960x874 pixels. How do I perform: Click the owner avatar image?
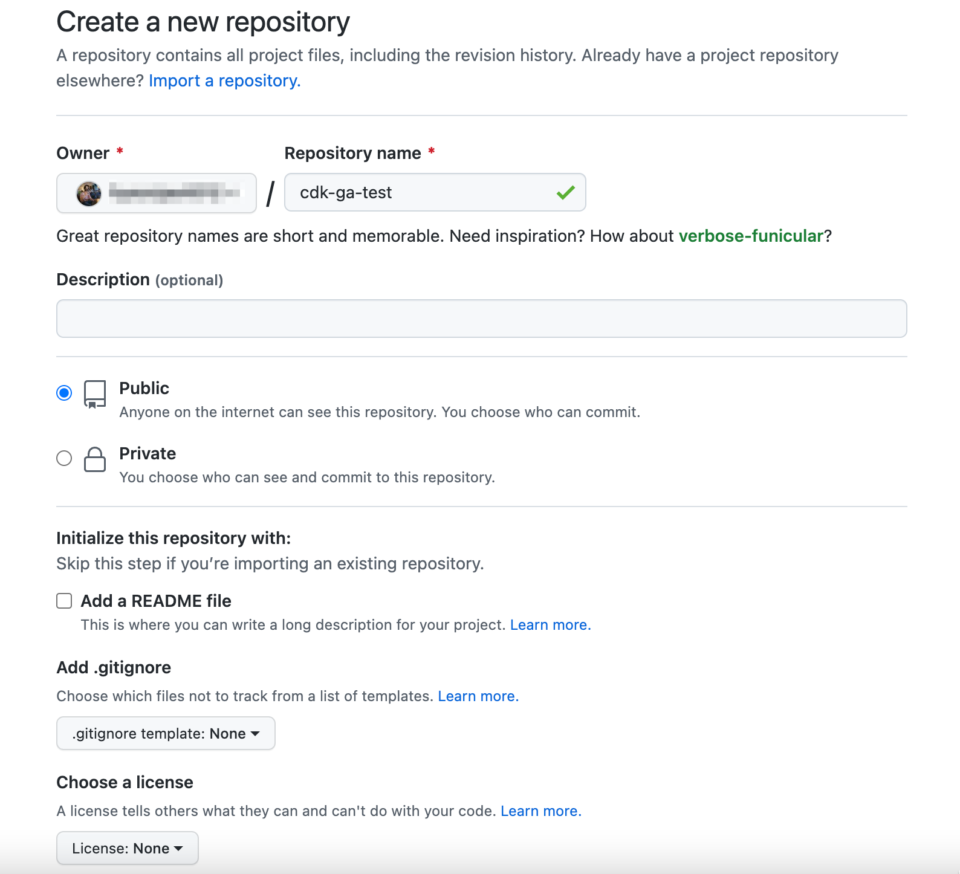pyautogui.click(x=87, y=192)
